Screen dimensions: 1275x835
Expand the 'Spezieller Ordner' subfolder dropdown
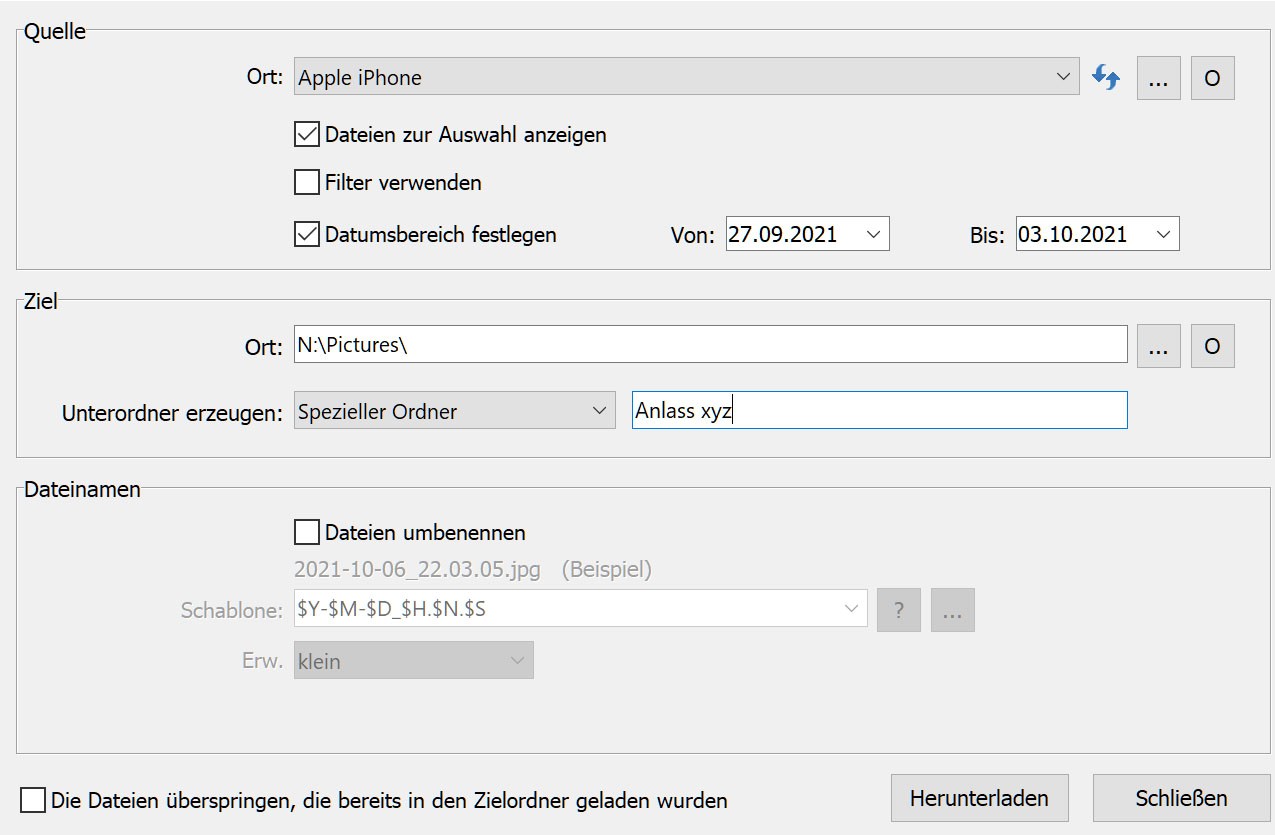pyautogui.click(x=598, y=411)
